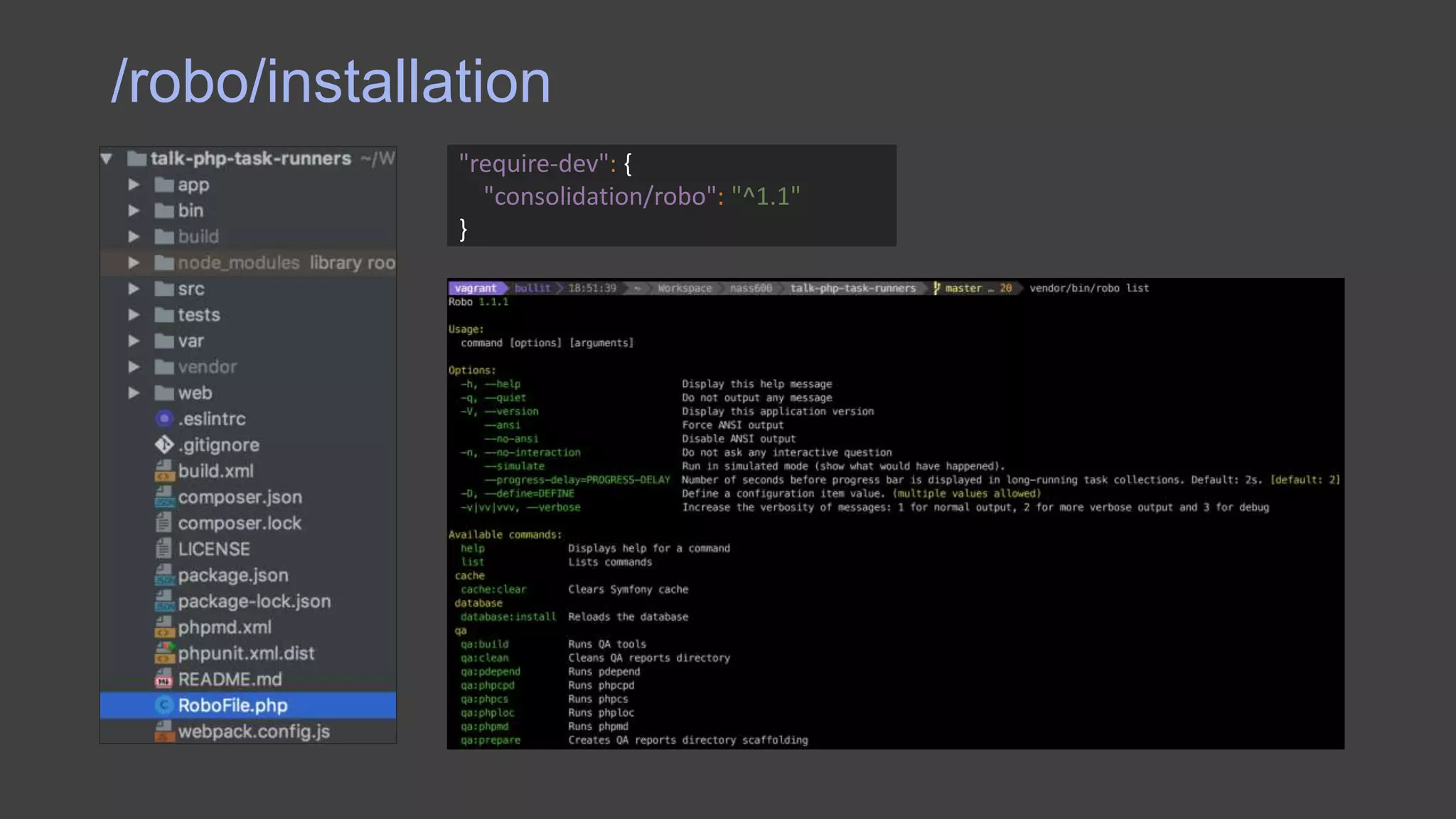This screenshot has height=819, width=1456.
Task: Open composer.json in the tree
Action: tap(240, 497)
